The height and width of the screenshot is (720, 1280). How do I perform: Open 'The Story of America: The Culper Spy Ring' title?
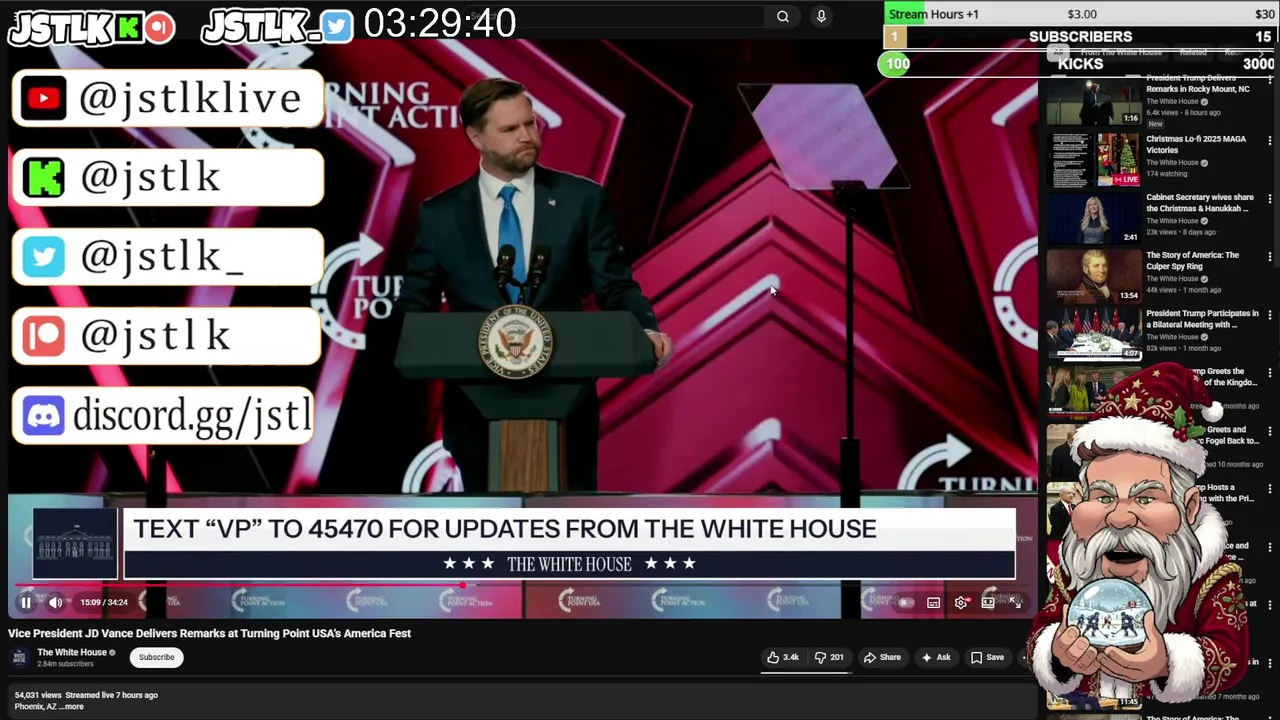[x=1192, y=261]
